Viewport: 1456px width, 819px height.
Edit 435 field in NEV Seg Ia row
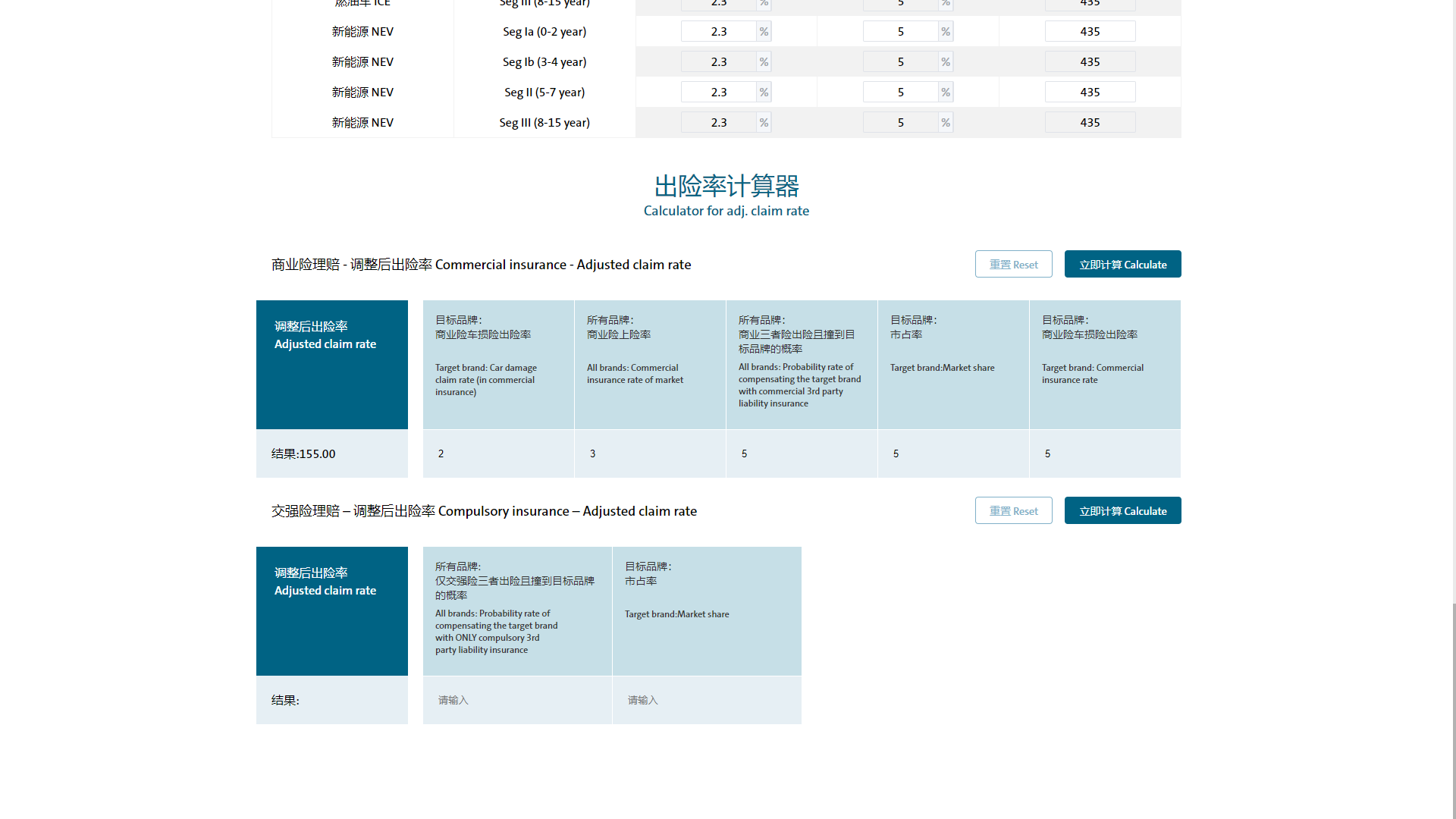click(x=1090, y=31)
